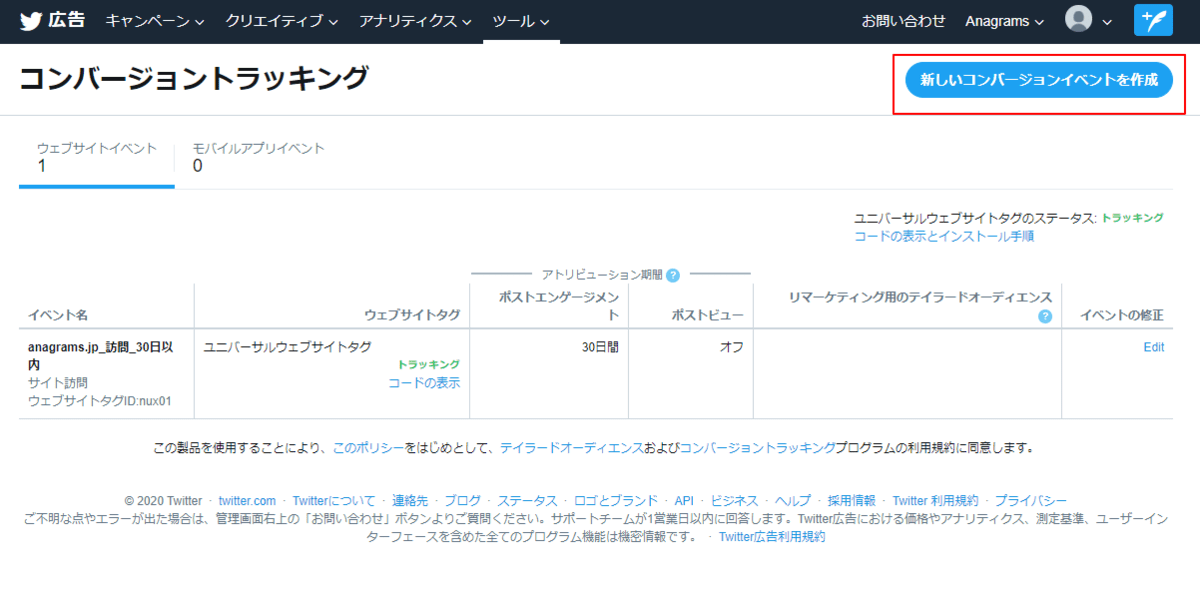Click the Twitter bird logo
This screenshot has height=590, width=1200.
point(30,20)
